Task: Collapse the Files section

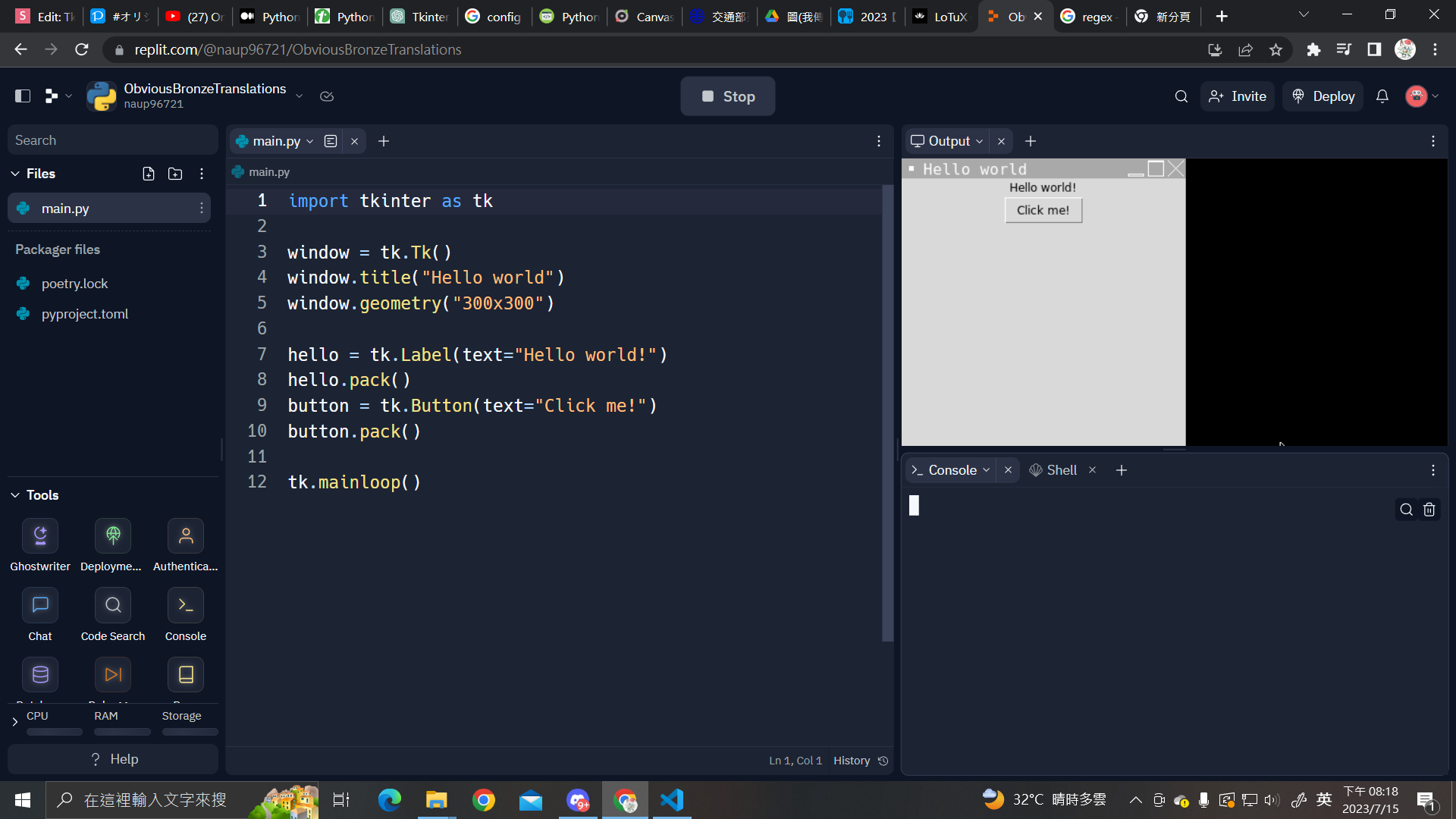Action: pos(15,174)
